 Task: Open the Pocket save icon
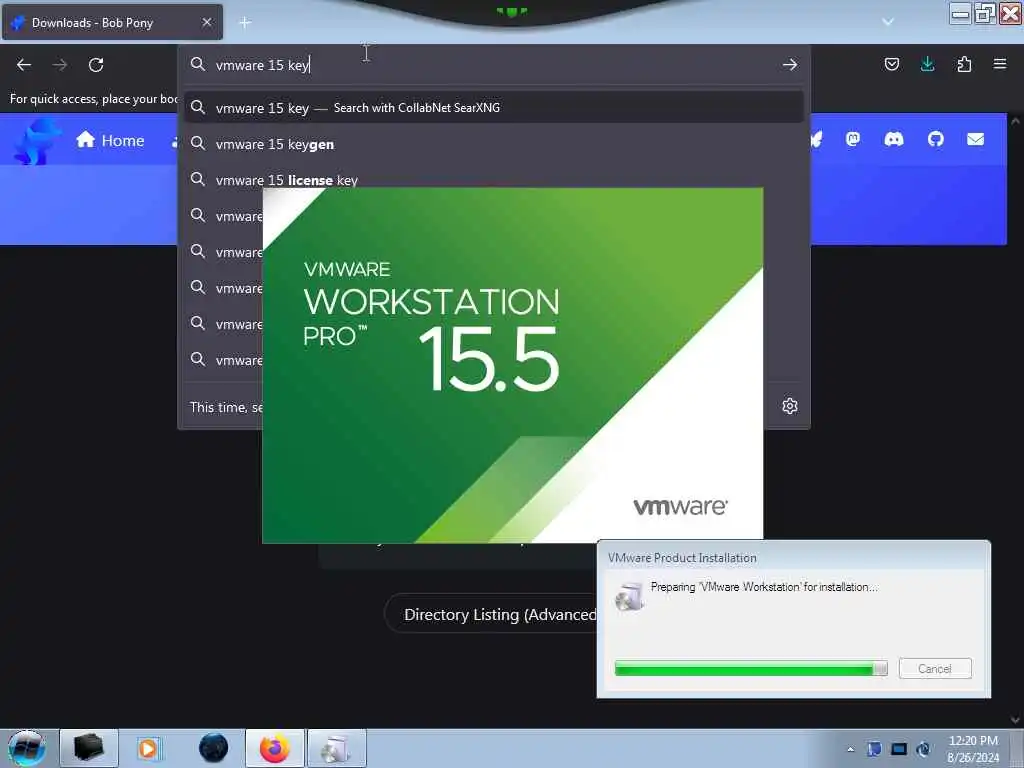pos(891,64)
